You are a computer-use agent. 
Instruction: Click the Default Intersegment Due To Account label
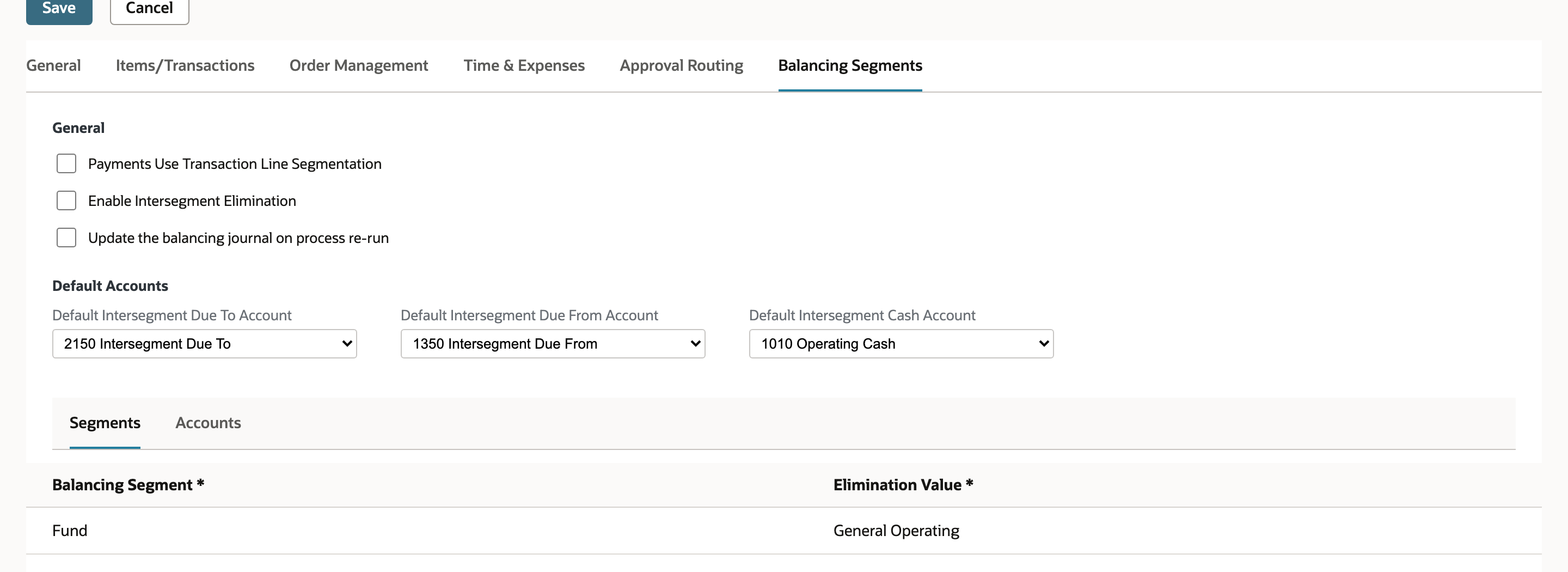(x=171, y=315)
